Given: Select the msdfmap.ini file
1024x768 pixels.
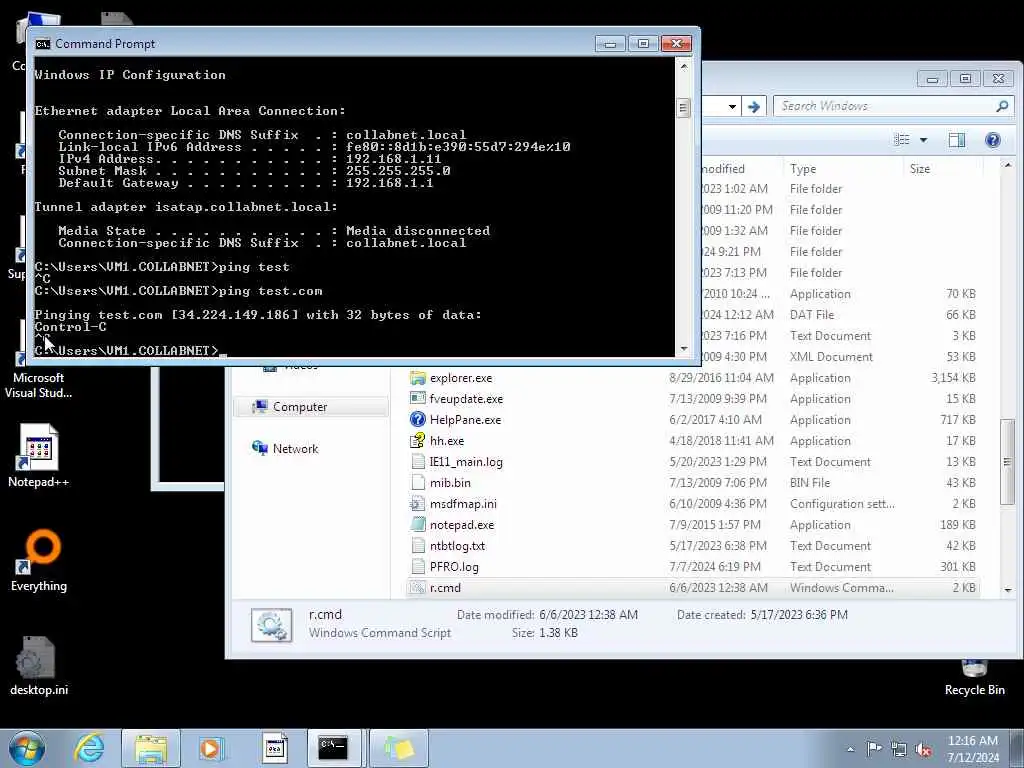Looking at the screenshot, I should (x=463, y=504).
